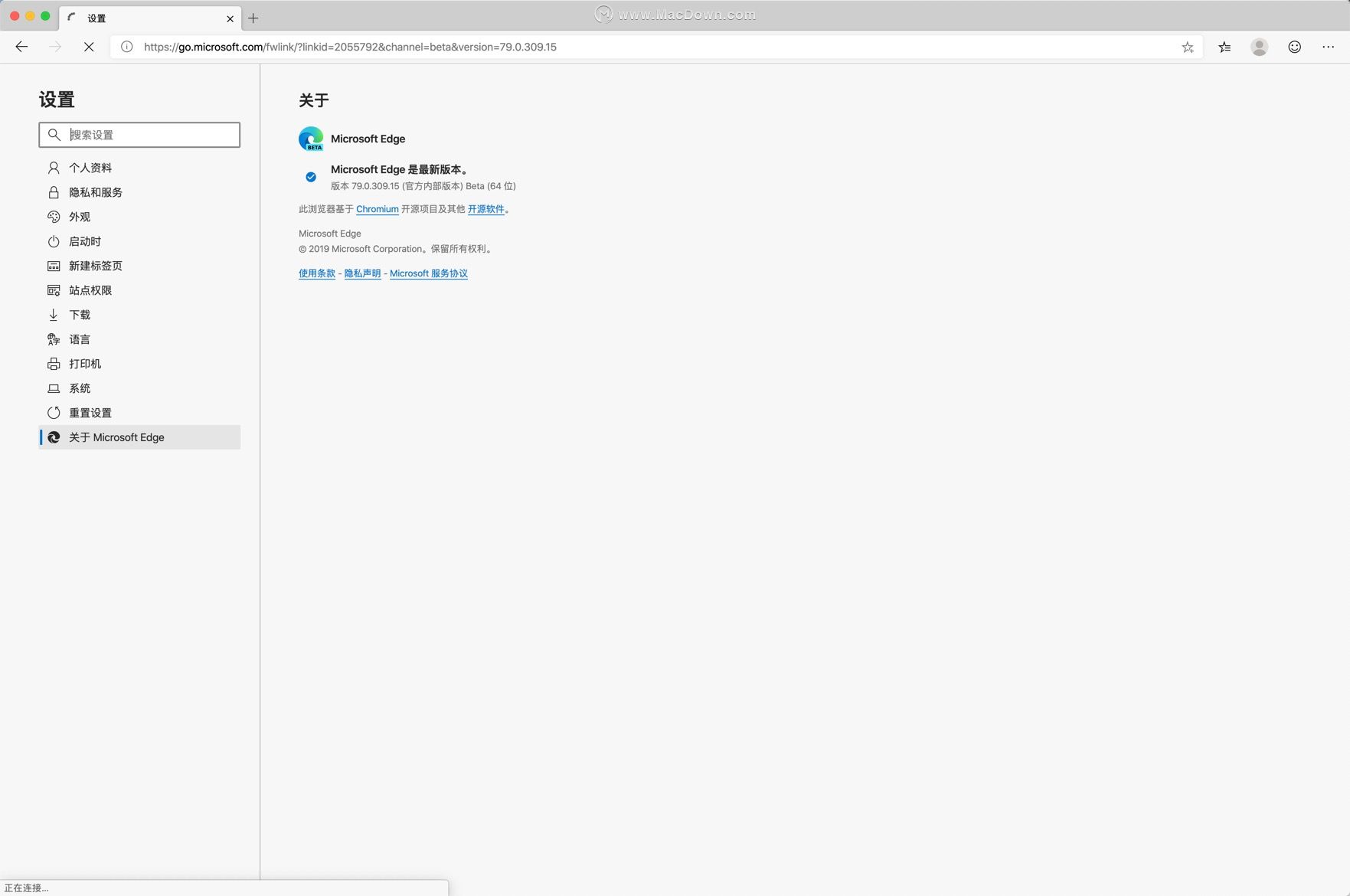The width and height of the screenshot is (1350, 896).
Task: Open the favorites list icon
Action: point(1224,47)
